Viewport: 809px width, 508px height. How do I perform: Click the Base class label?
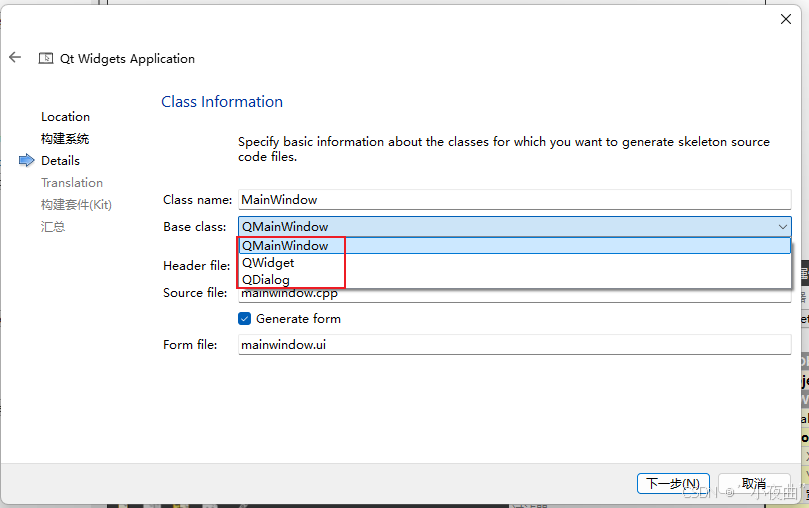click(x=195, y=227)
